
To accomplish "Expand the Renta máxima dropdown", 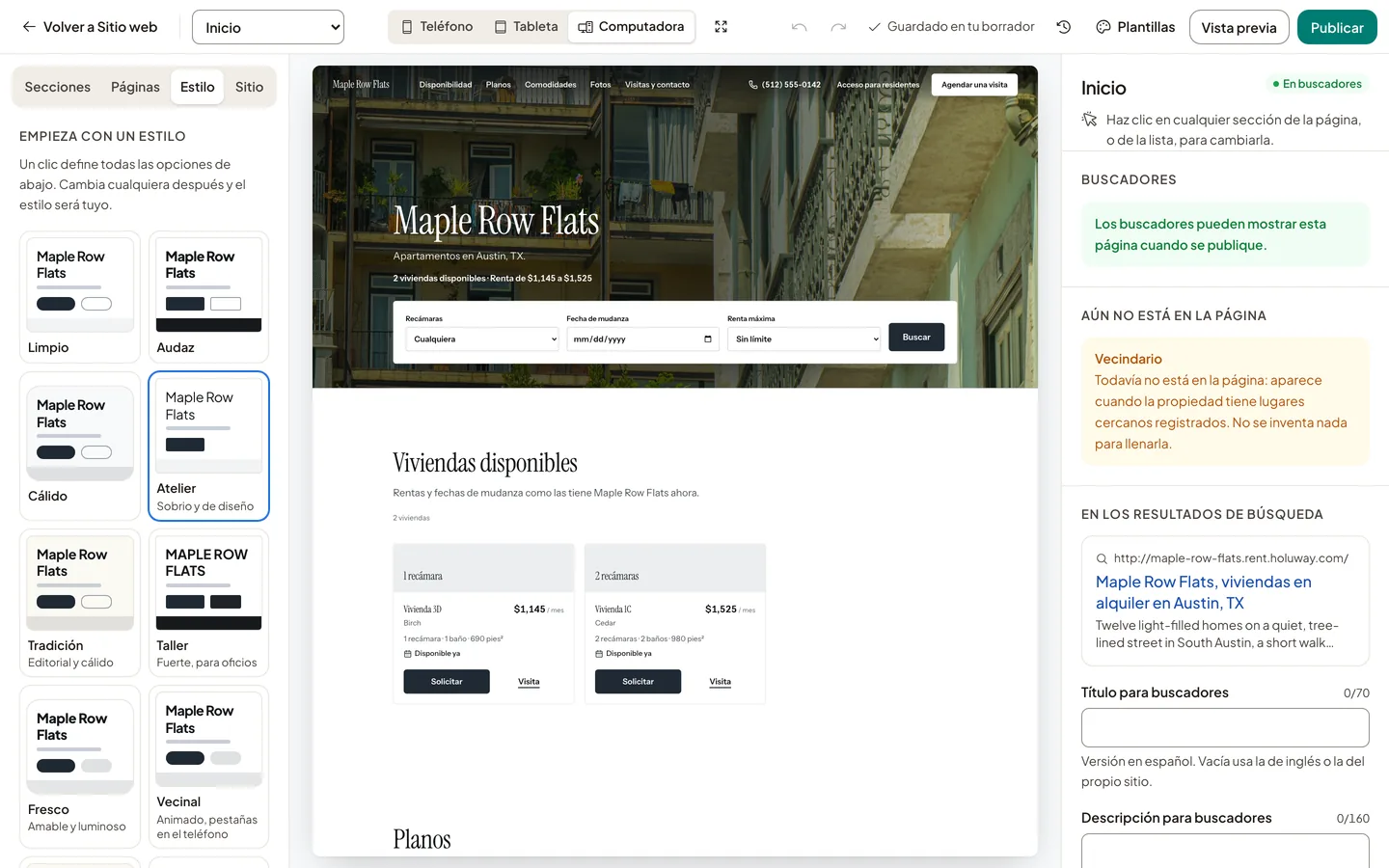I will pyautogui.click(x=804, y=339).
